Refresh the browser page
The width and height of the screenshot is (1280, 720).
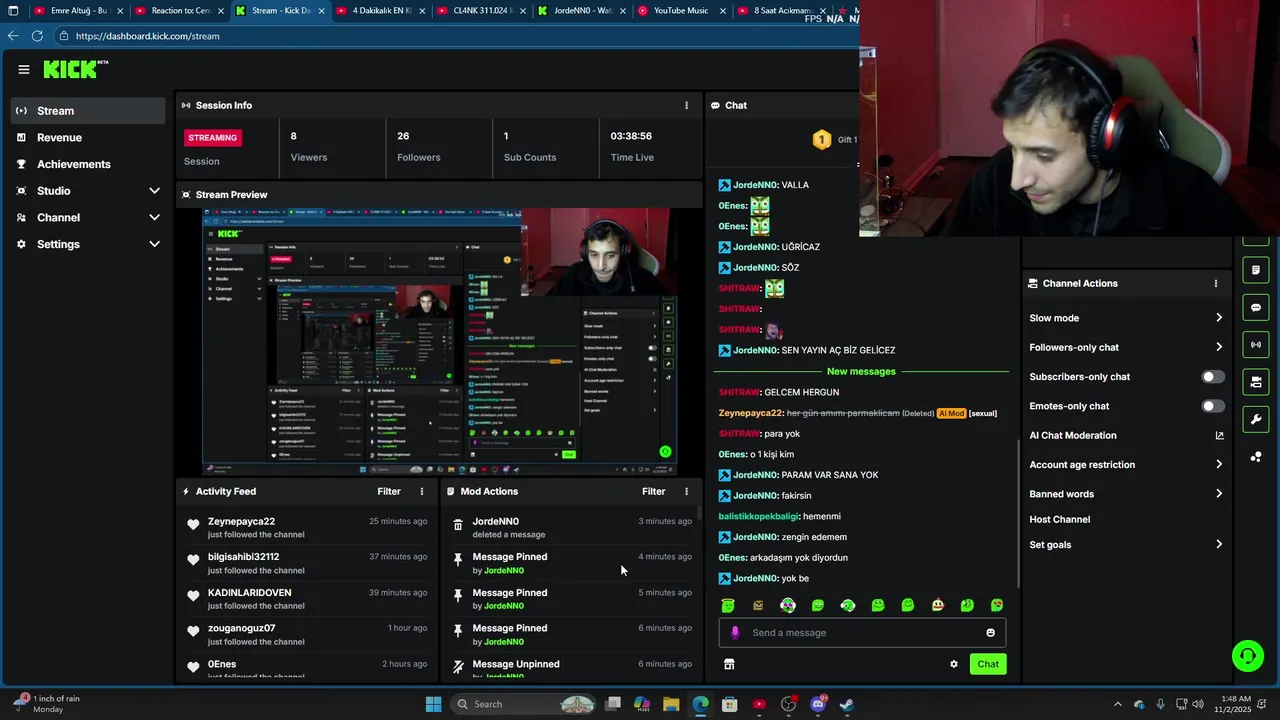click(37, 36)
